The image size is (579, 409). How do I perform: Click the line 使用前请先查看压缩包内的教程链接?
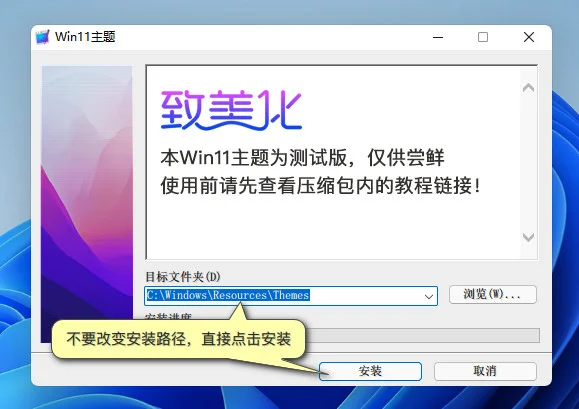321,185
